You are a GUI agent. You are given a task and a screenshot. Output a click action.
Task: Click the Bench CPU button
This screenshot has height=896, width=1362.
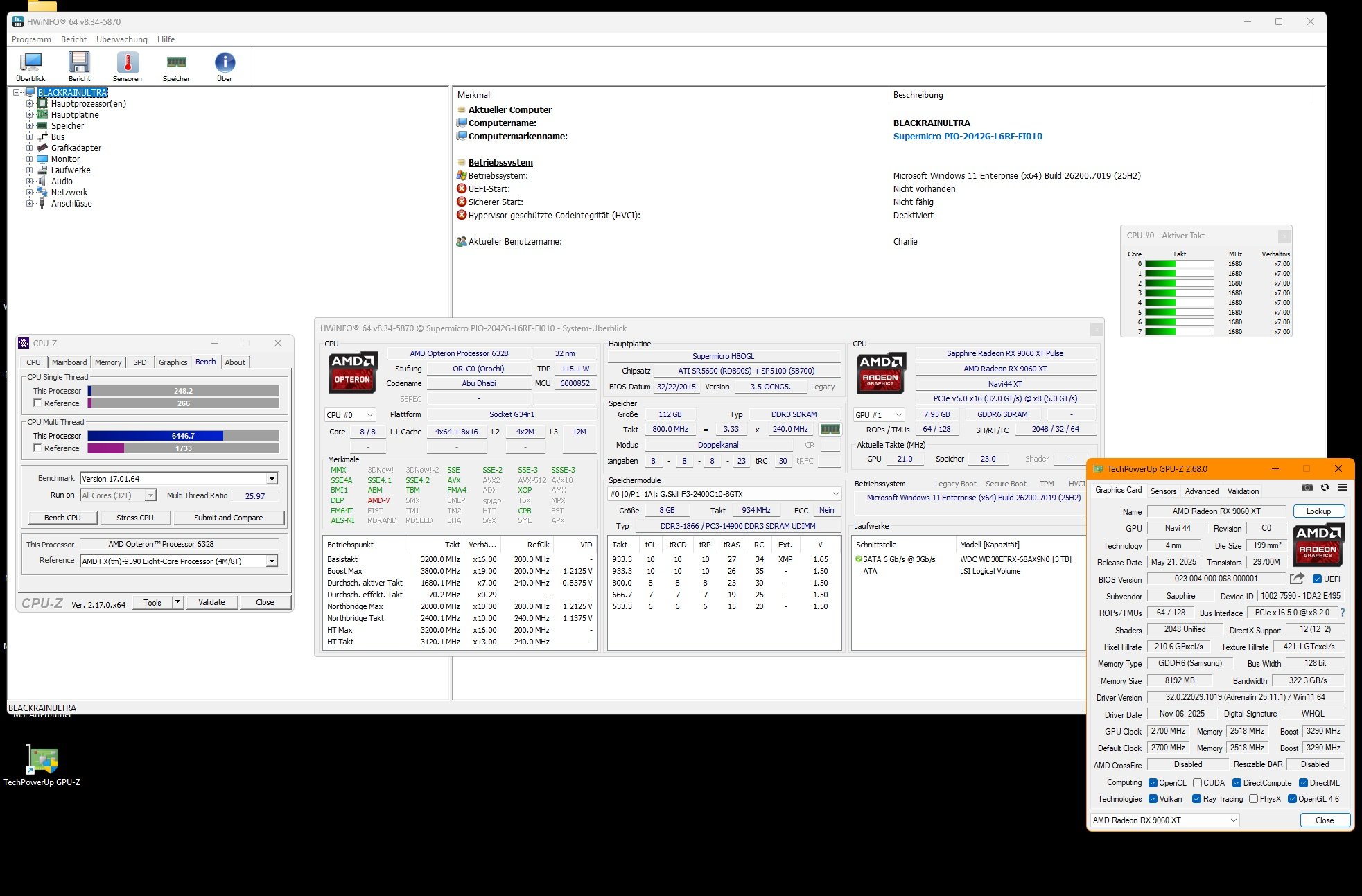62,518
